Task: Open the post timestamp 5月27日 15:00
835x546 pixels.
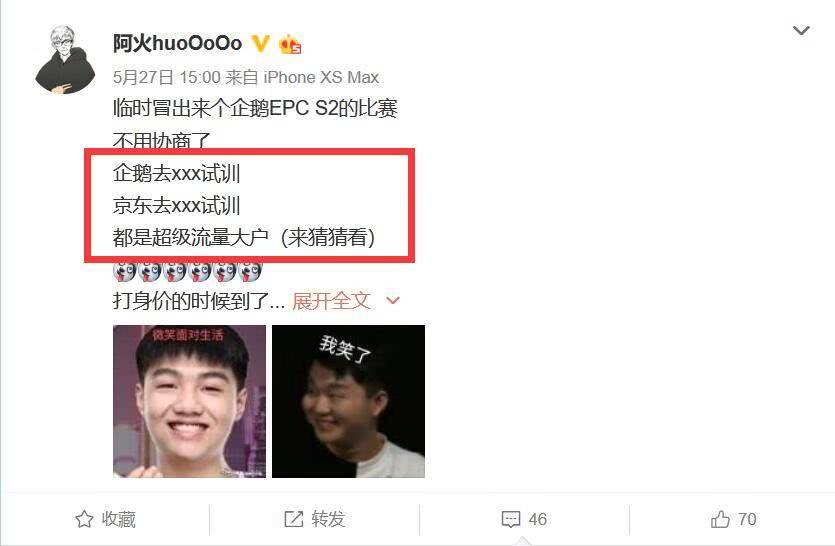Action: point(166,77)
